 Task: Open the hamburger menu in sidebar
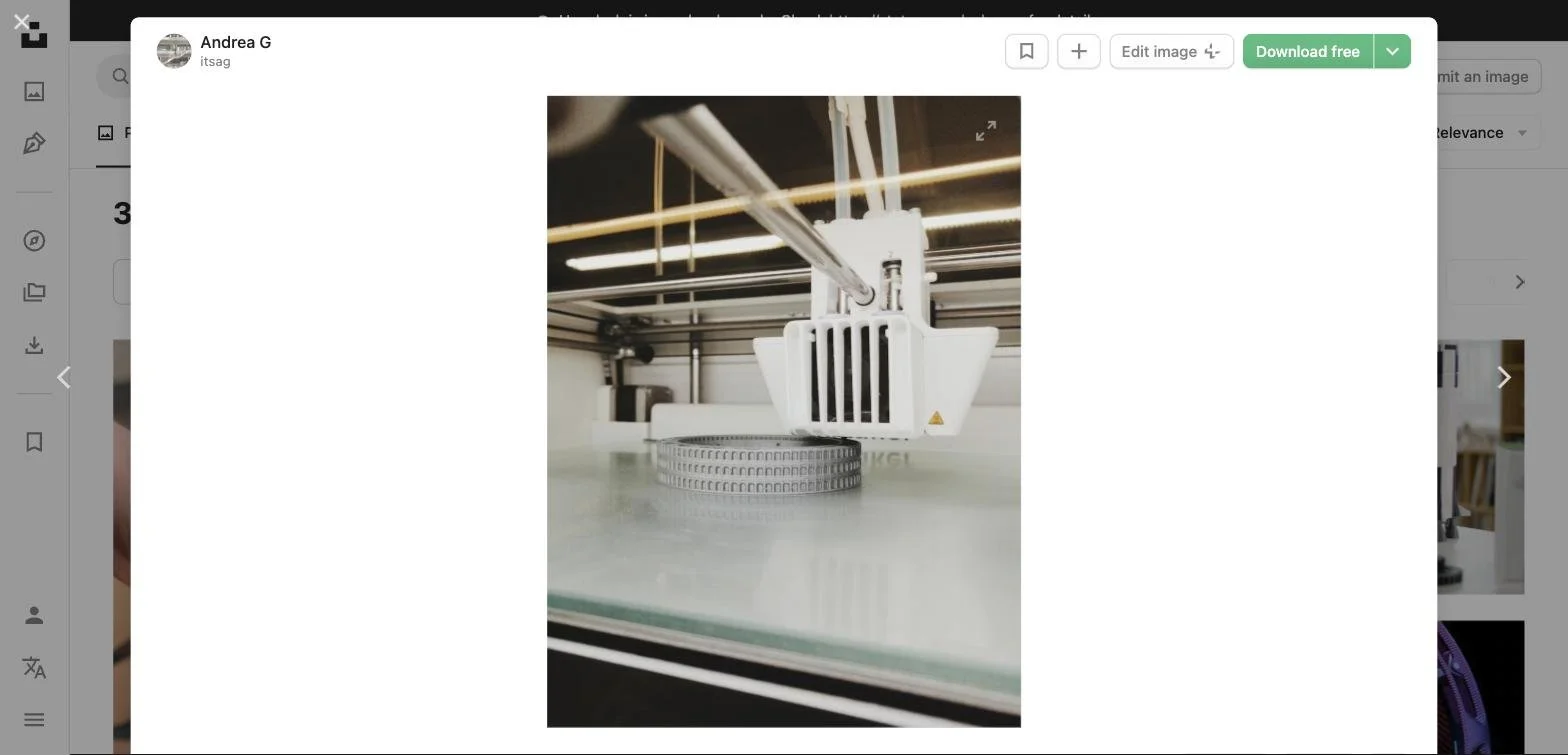tap(34, 720)
